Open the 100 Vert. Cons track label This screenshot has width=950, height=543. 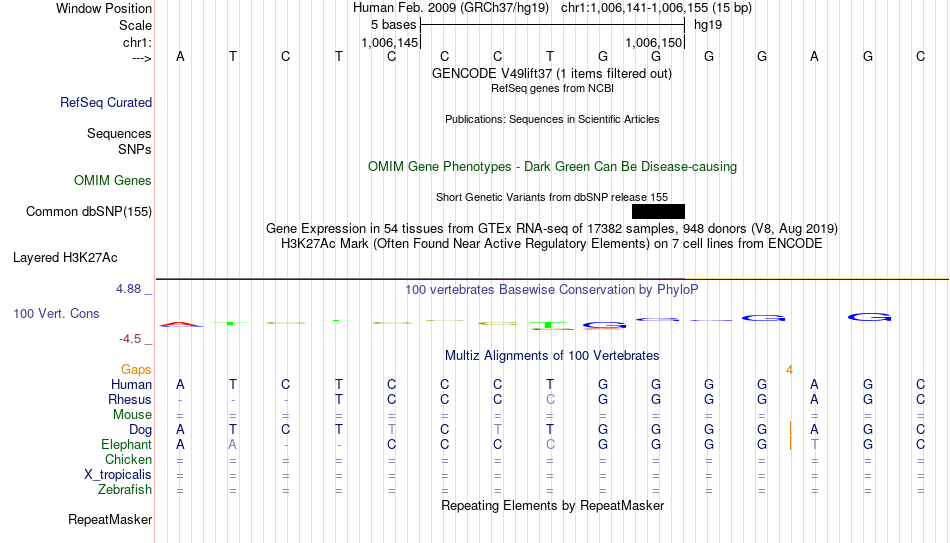pos(56,313)
